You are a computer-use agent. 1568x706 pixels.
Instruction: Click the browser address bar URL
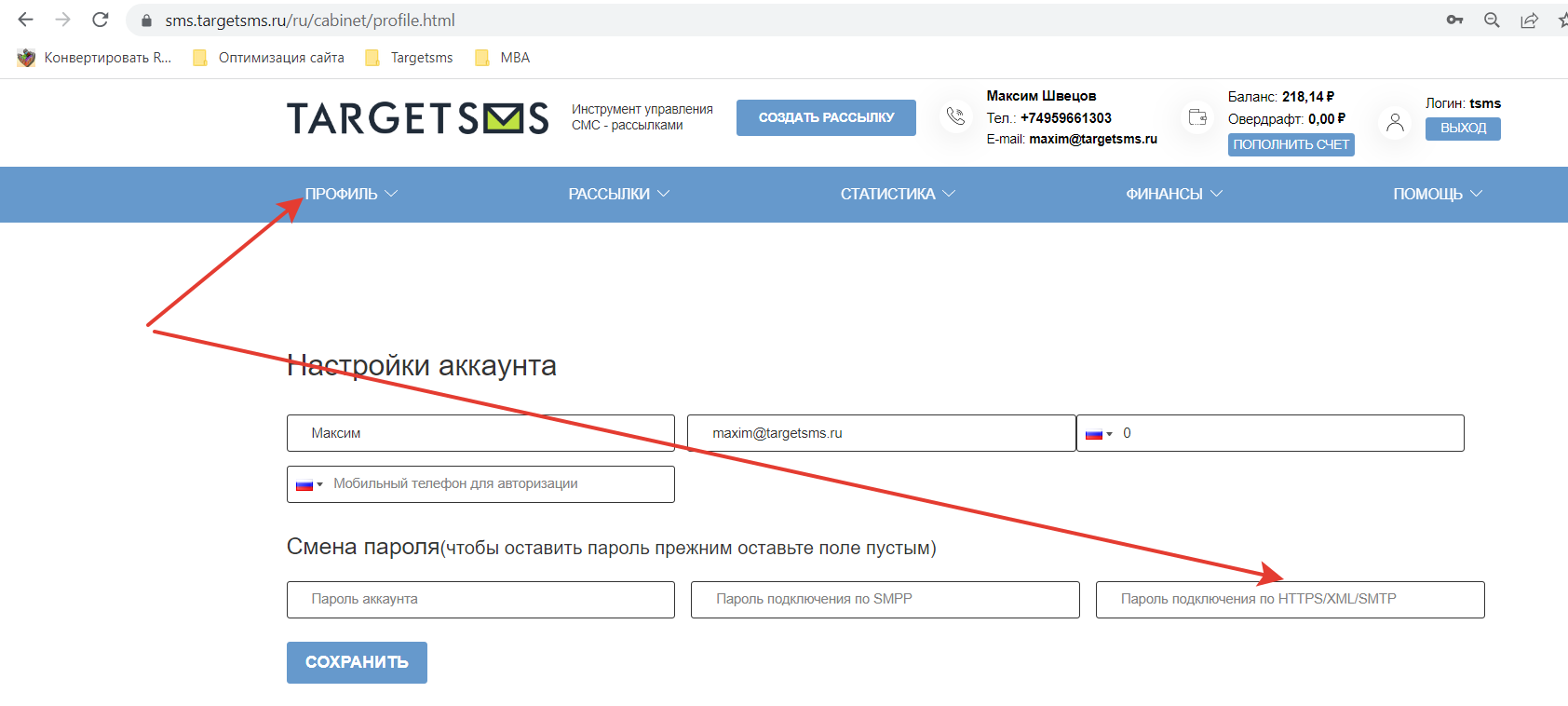tap(310, 20)
